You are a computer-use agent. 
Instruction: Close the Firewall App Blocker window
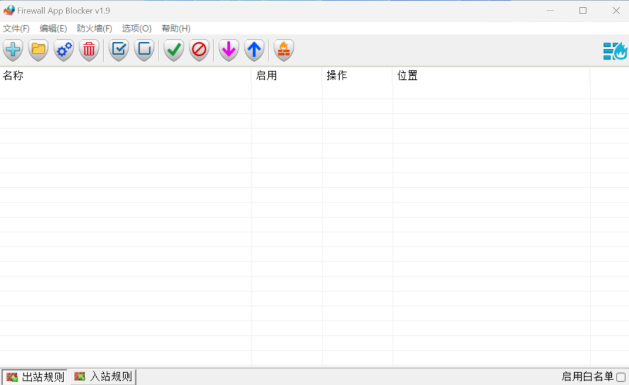pos(616,11)
